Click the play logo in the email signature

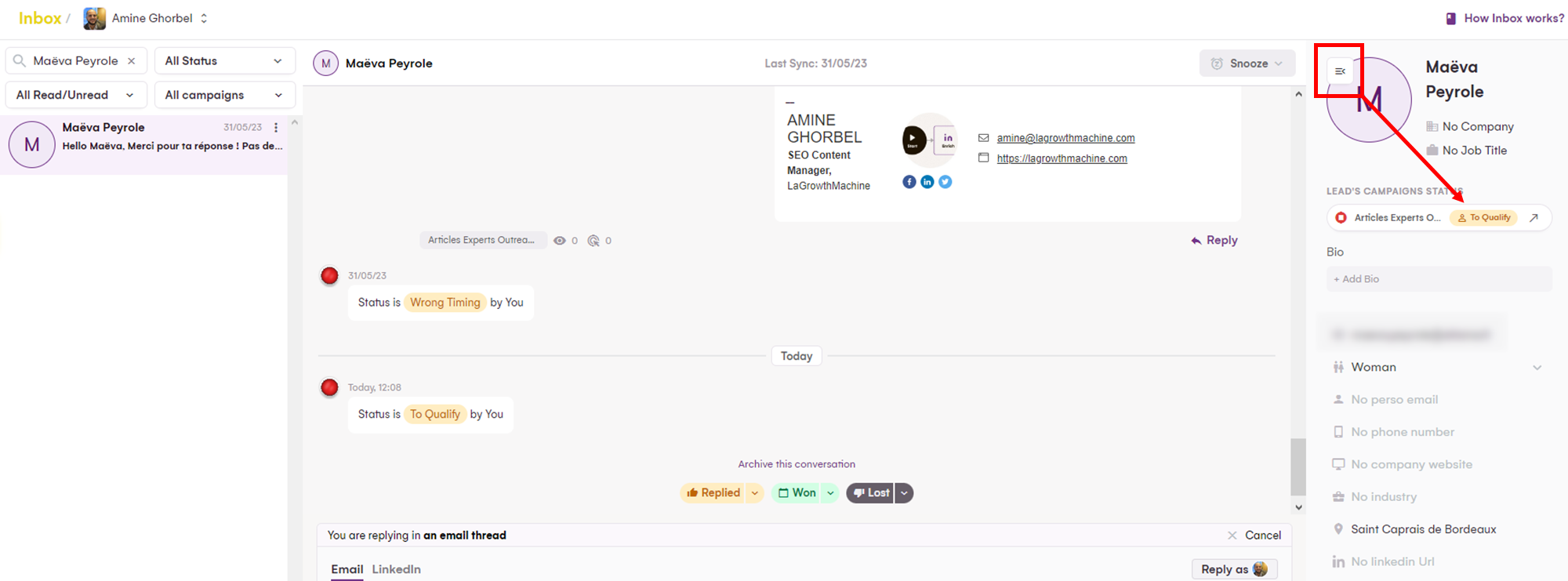pyautogui.click(x=914, y=140)
